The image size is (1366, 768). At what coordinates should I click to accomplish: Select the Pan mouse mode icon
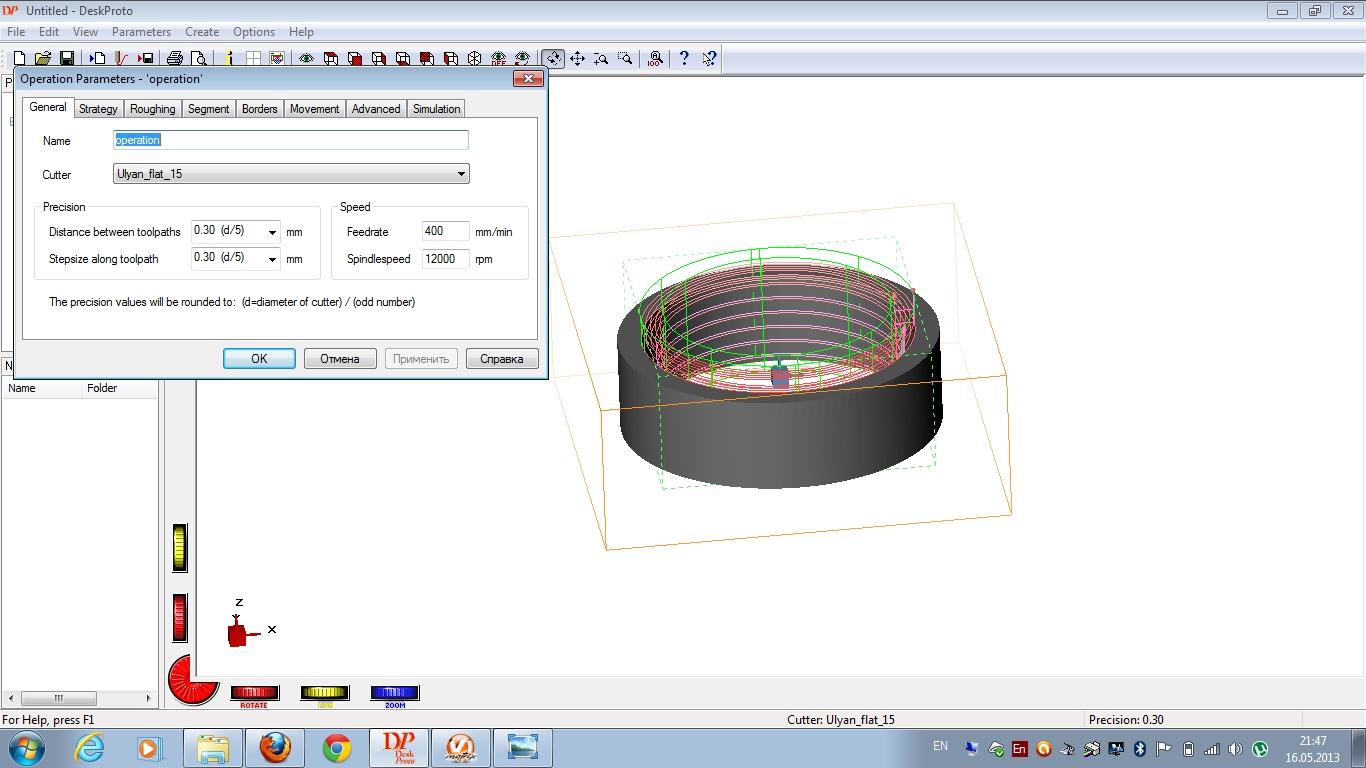[x=577, y=59]
